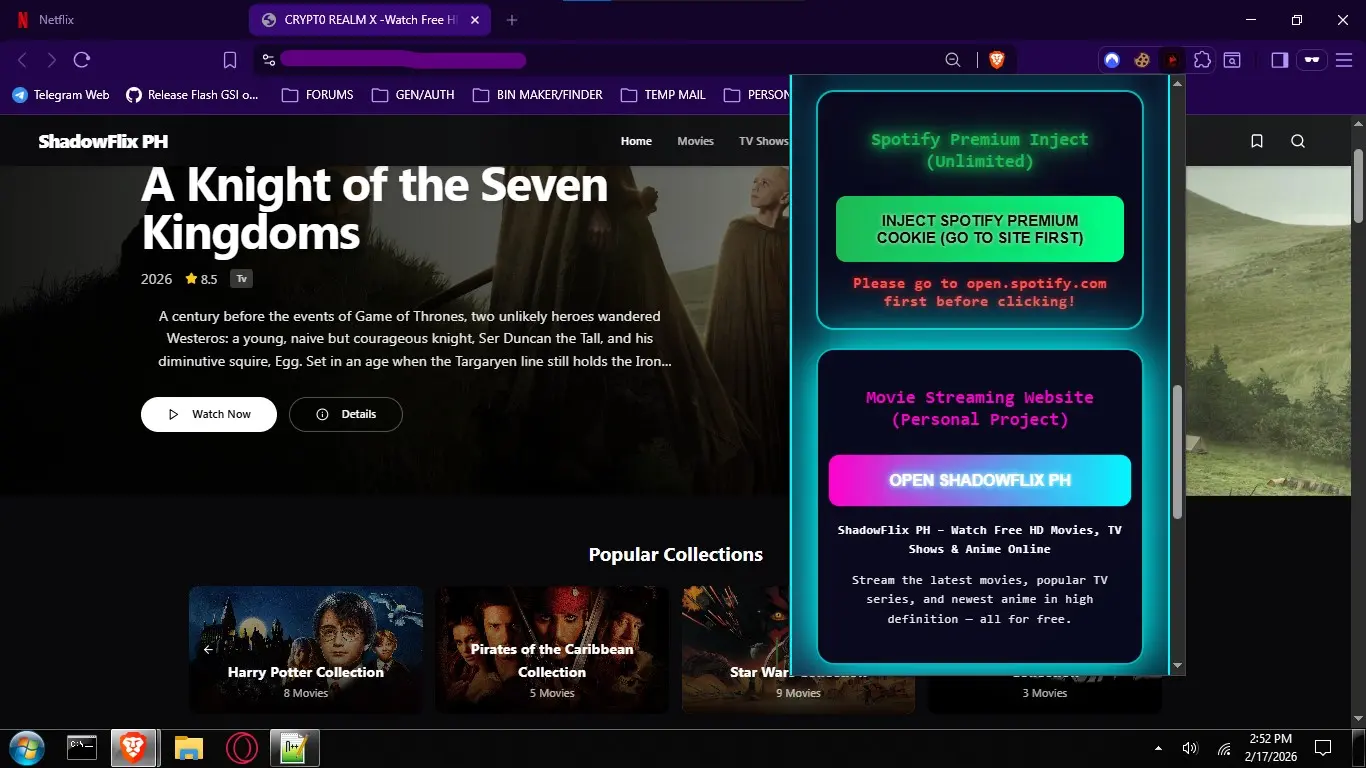Toggle the browser sidebar panel
The image size is (1366, 768).
[x=1280, y=60]
